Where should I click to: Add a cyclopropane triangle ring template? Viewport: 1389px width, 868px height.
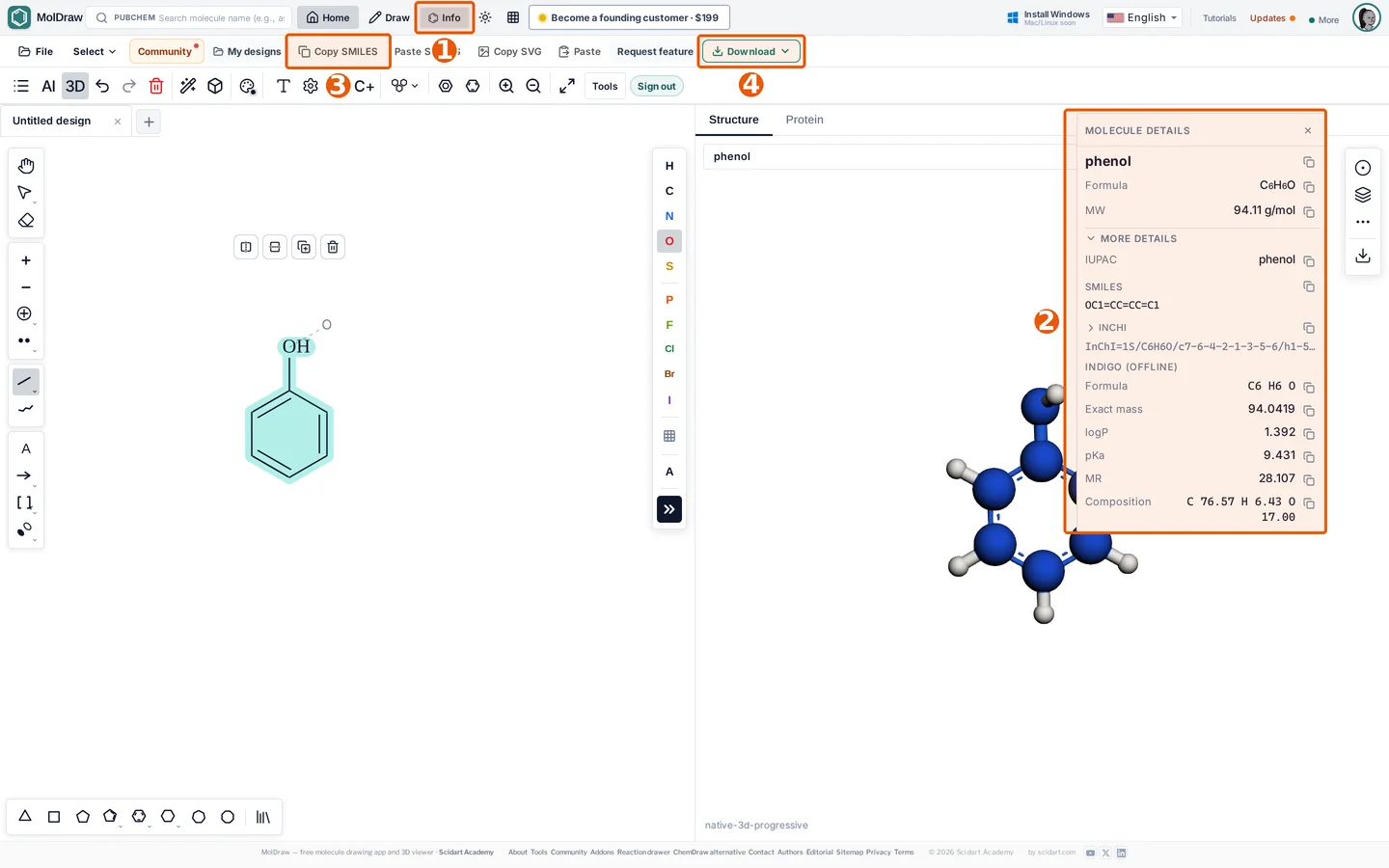click(x=25, y=817)
